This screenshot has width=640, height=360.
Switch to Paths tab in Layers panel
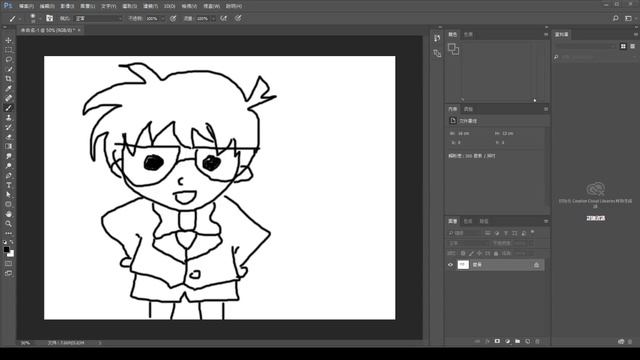pos(484,221)
